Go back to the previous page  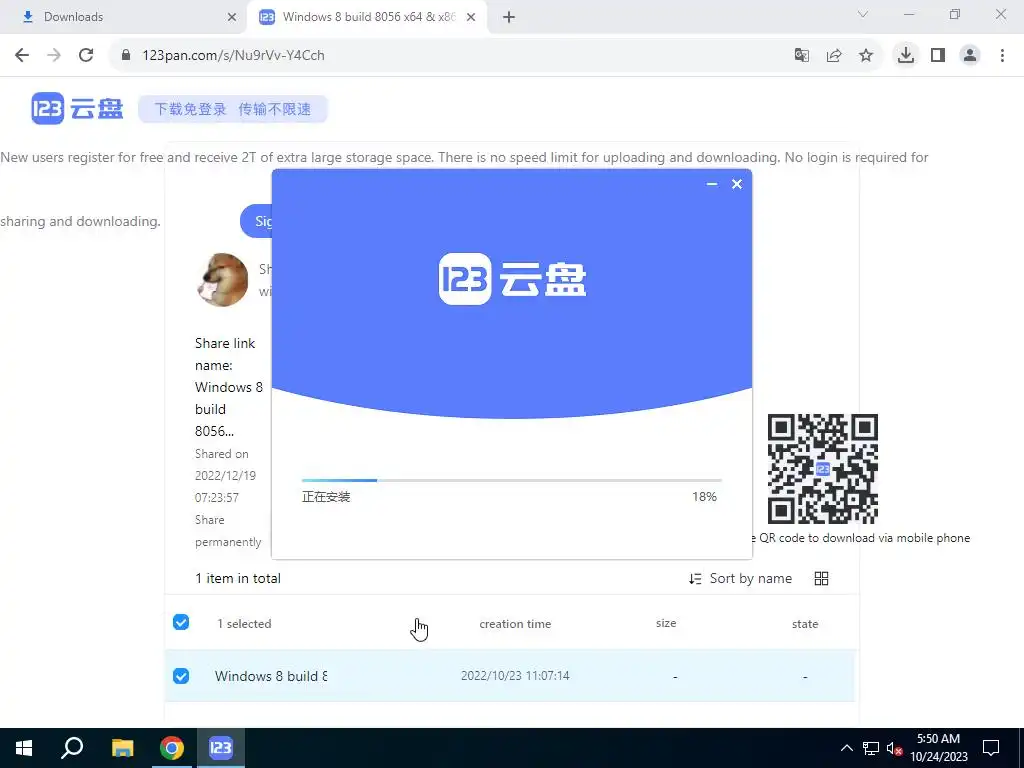click(22, 55)
